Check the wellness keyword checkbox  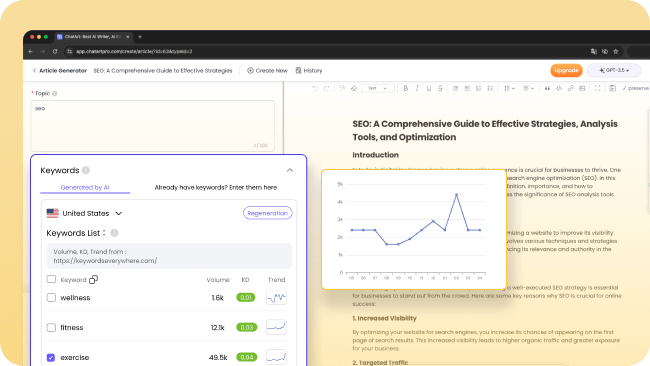click(x=51, y=298)
